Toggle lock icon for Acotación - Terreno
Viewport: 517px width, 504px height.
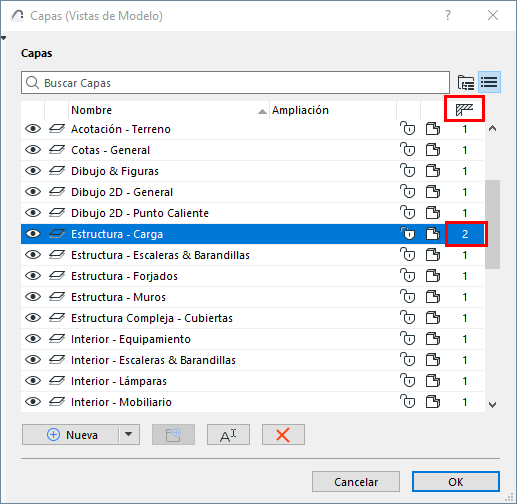click(x=408, y=129)
